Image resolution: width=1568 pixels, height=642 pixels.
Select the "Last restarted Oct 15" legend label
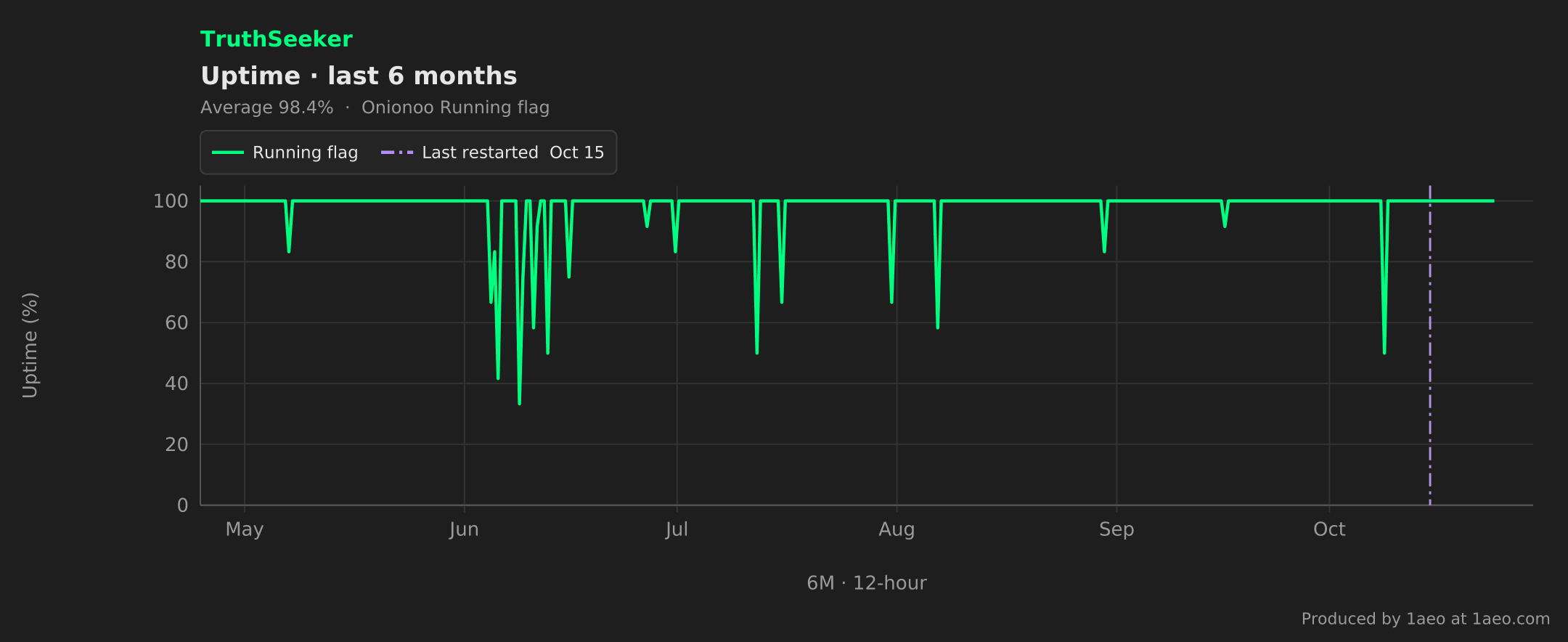tap(513, 153)
